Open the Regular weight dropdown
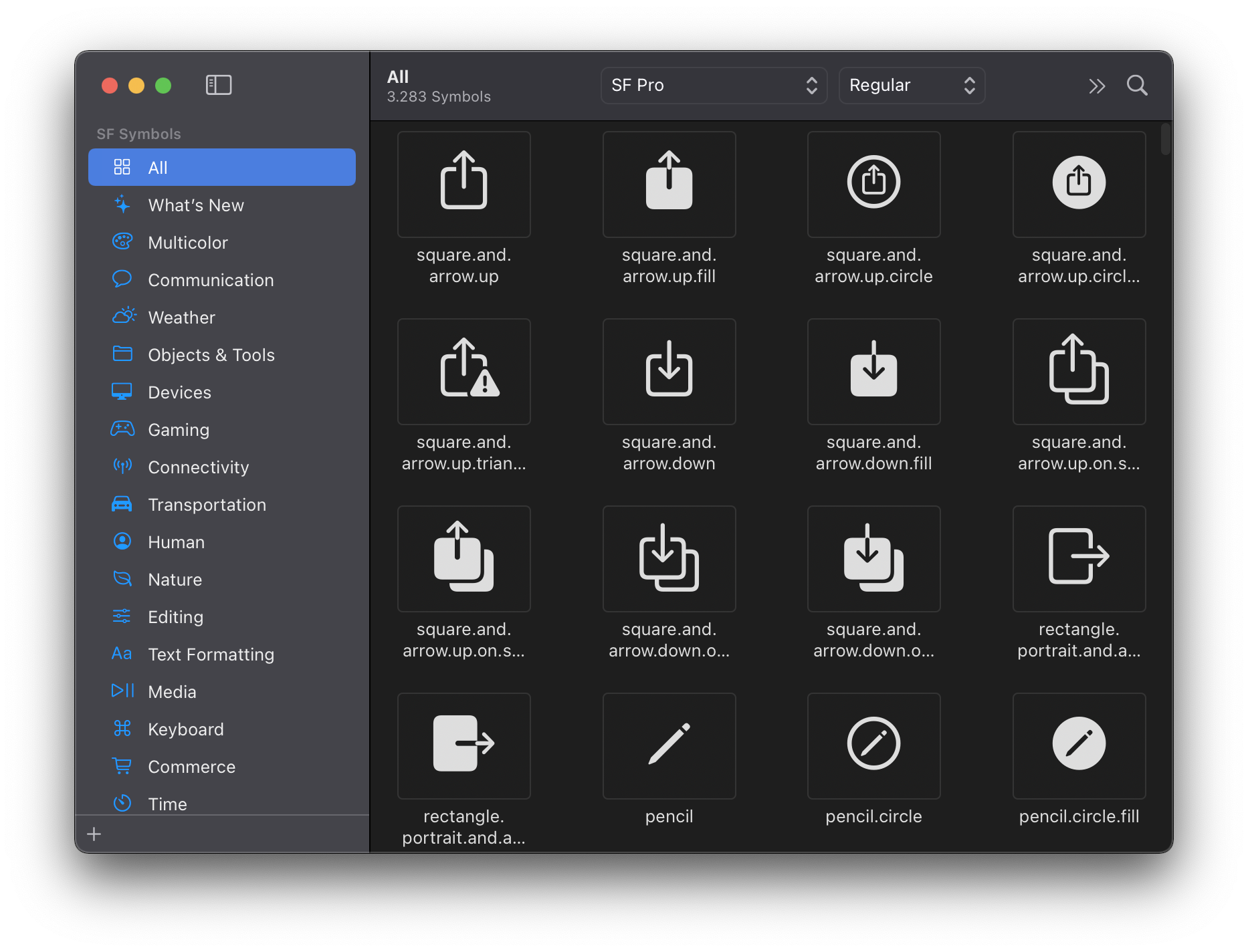The width and height of the screenshot is (1248, 952). 911,86
